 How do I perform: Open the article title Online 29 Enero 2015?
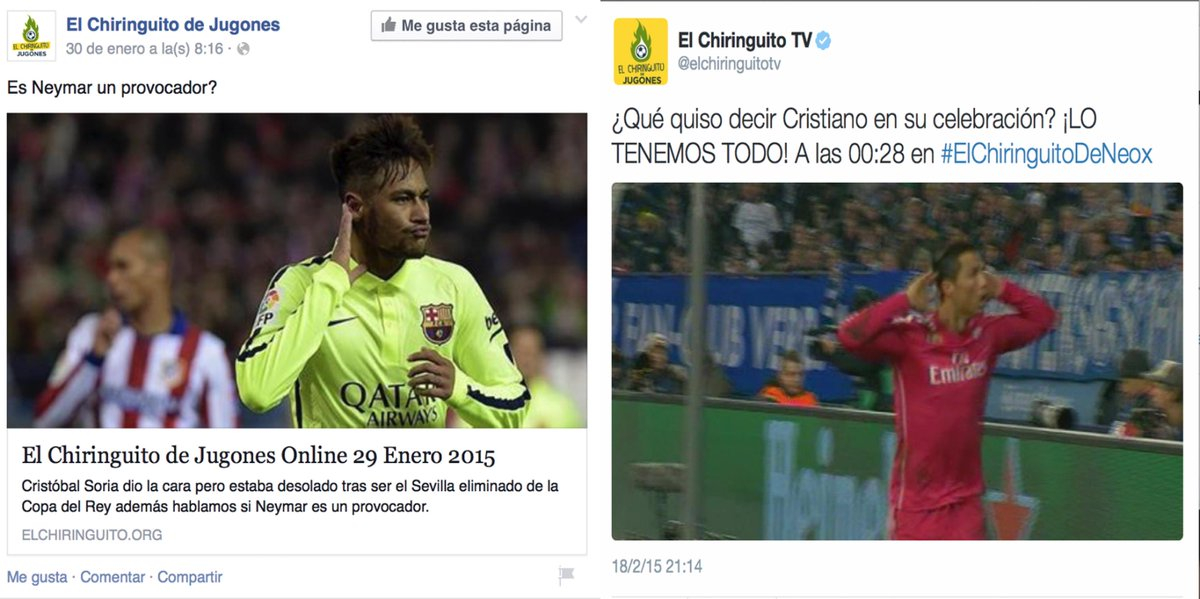pos(259,457)
